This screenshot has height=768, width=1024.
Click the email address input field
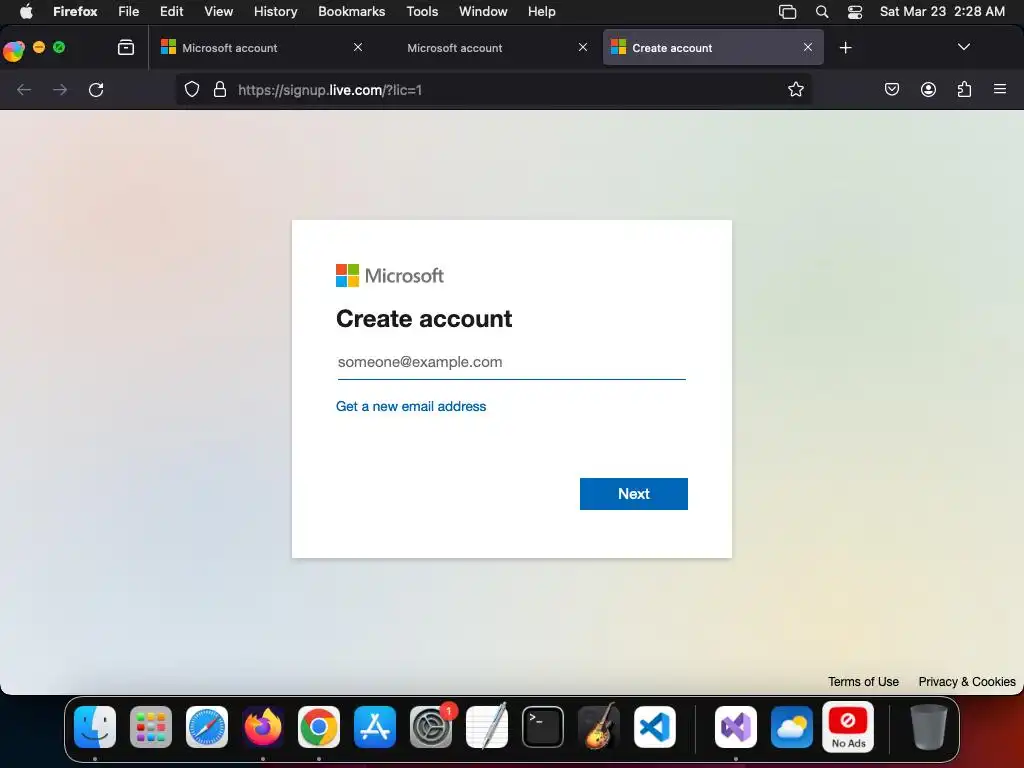click(511, 362)
